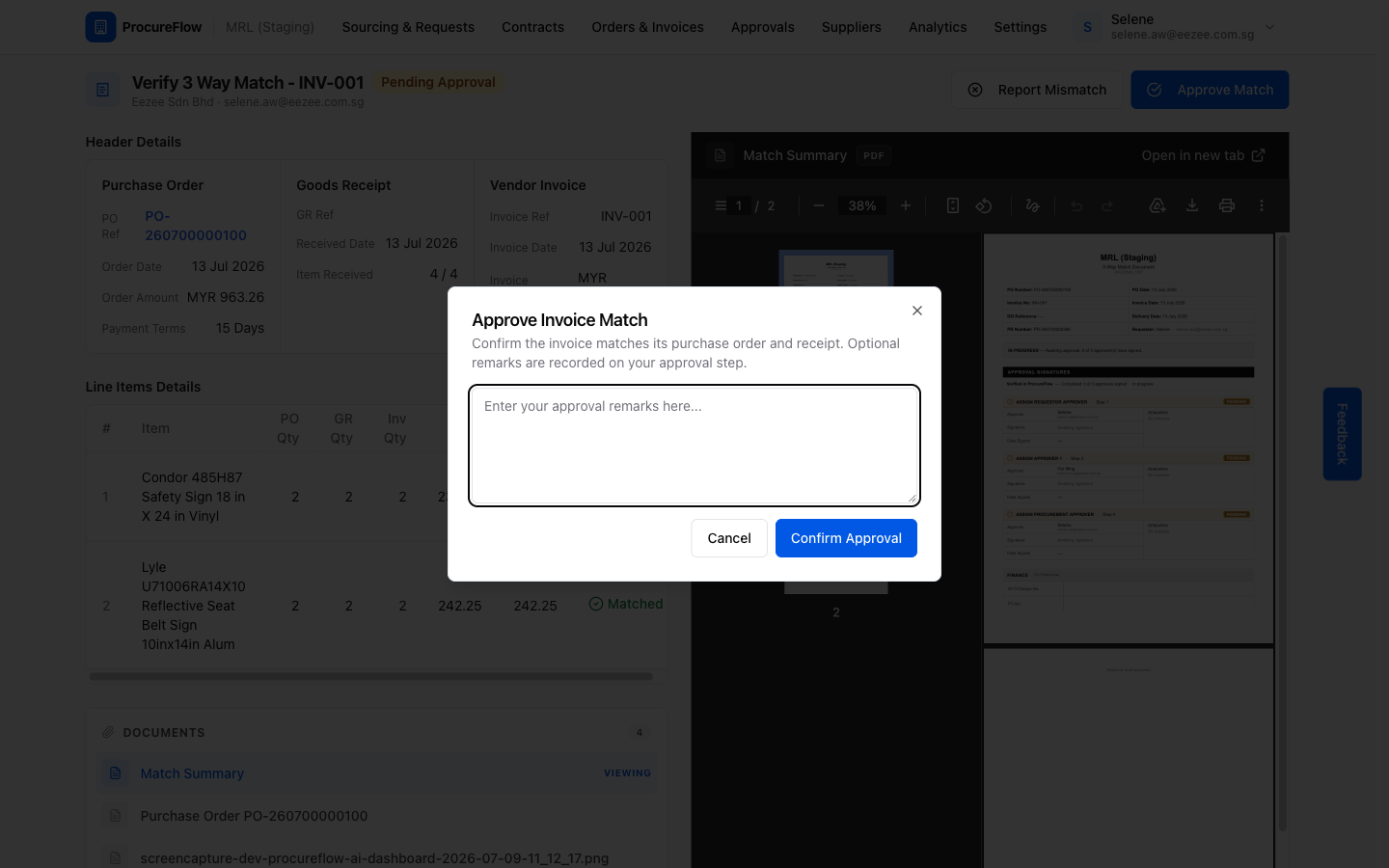Click MRL (Staging) workspace label
The width and height of the screenshot is (1389, 868).
[x=270, y=27]
